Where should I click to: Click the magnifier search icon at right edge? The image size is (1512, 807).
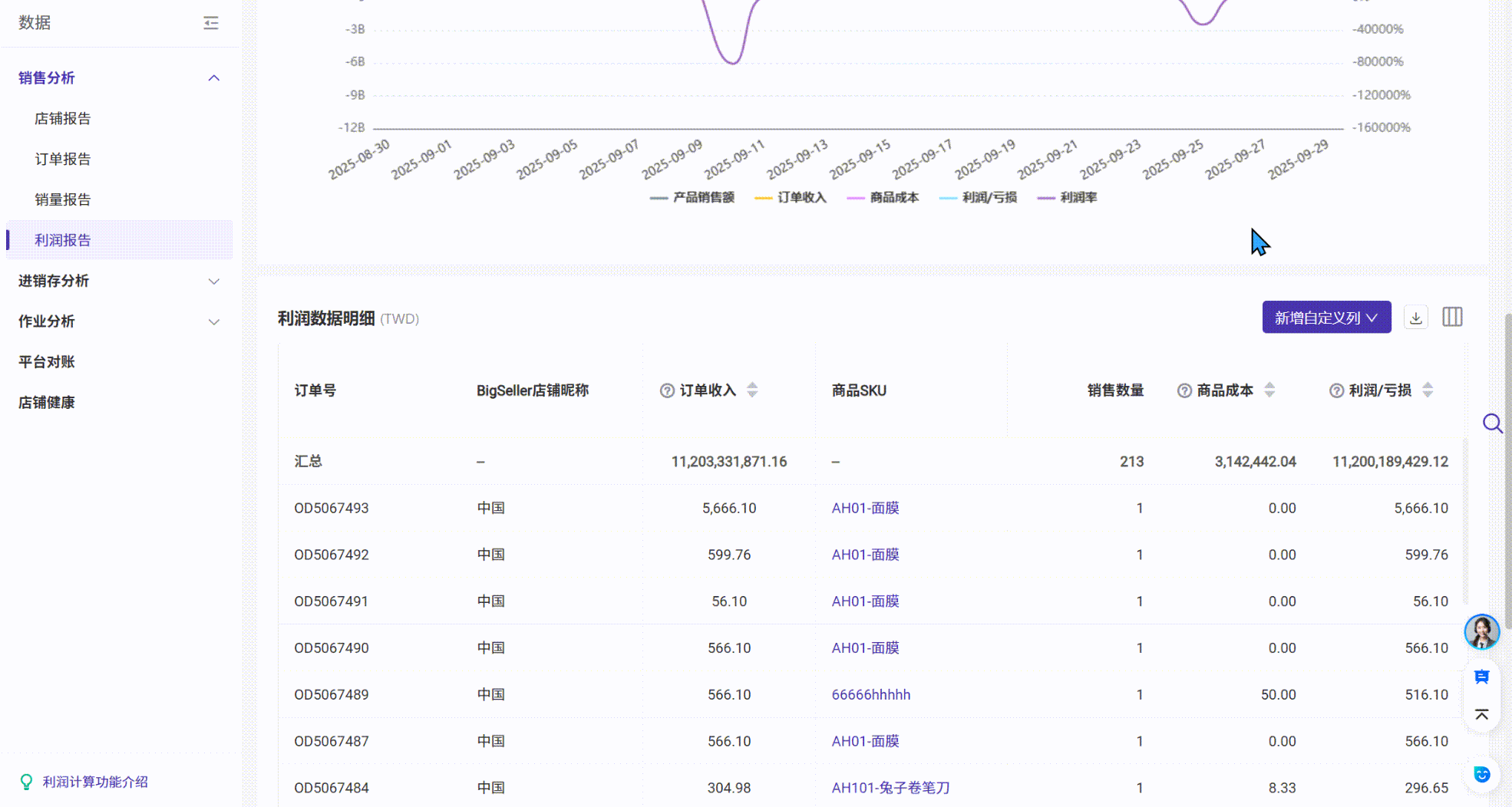click(x=1492, y=423)
